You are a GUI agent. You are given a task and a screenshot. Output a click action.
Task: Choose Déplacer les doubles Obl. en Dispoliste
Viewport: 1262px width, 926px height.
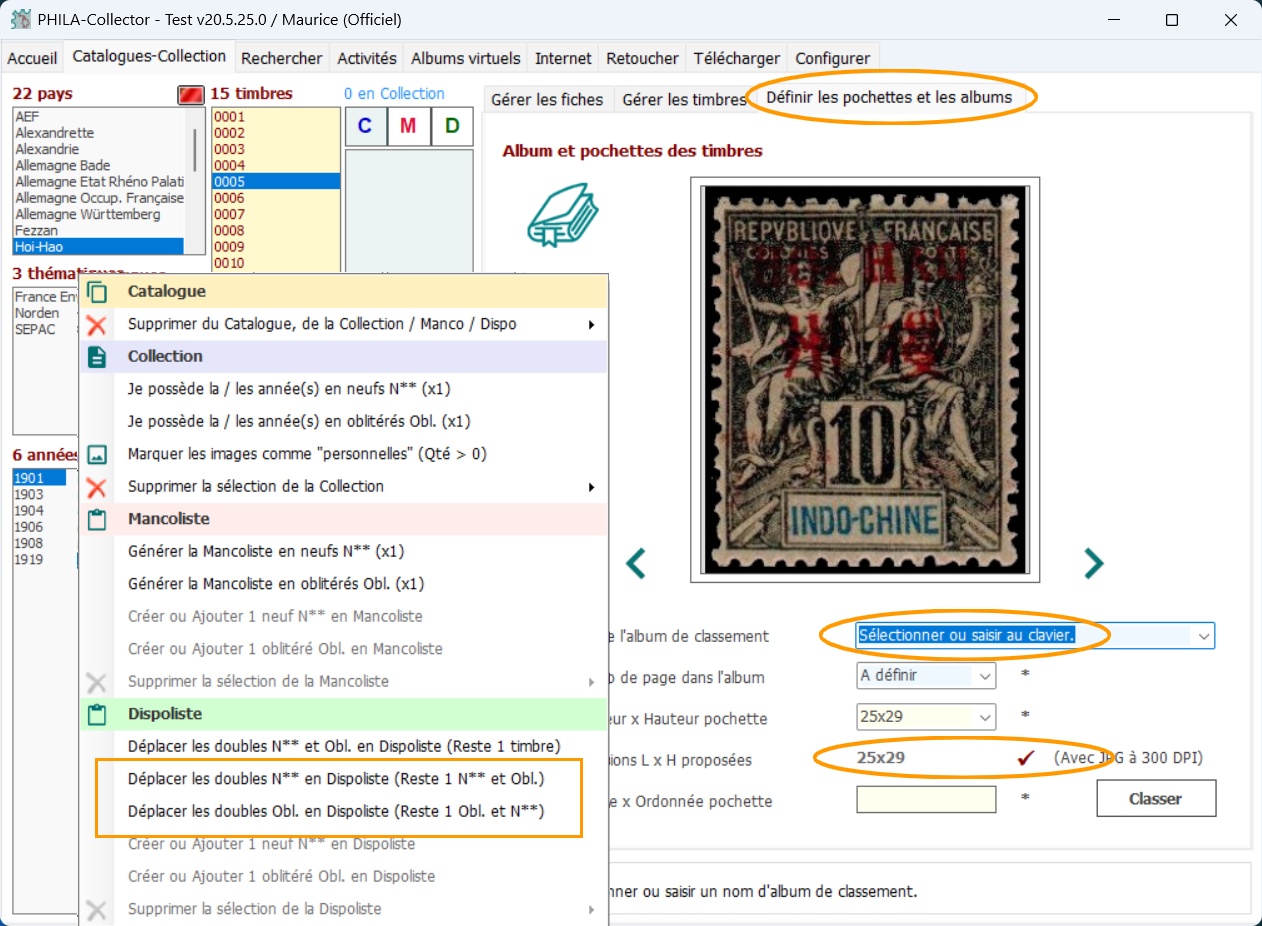coord(343,811)
